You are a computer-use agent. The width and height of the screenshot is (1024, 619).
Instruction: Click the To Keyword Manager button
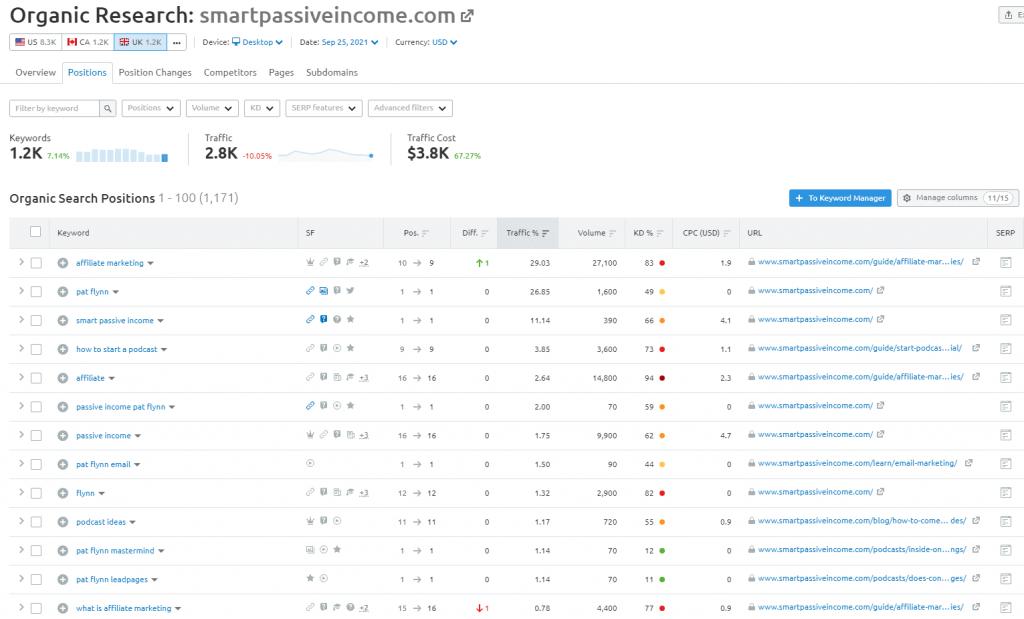840,198
